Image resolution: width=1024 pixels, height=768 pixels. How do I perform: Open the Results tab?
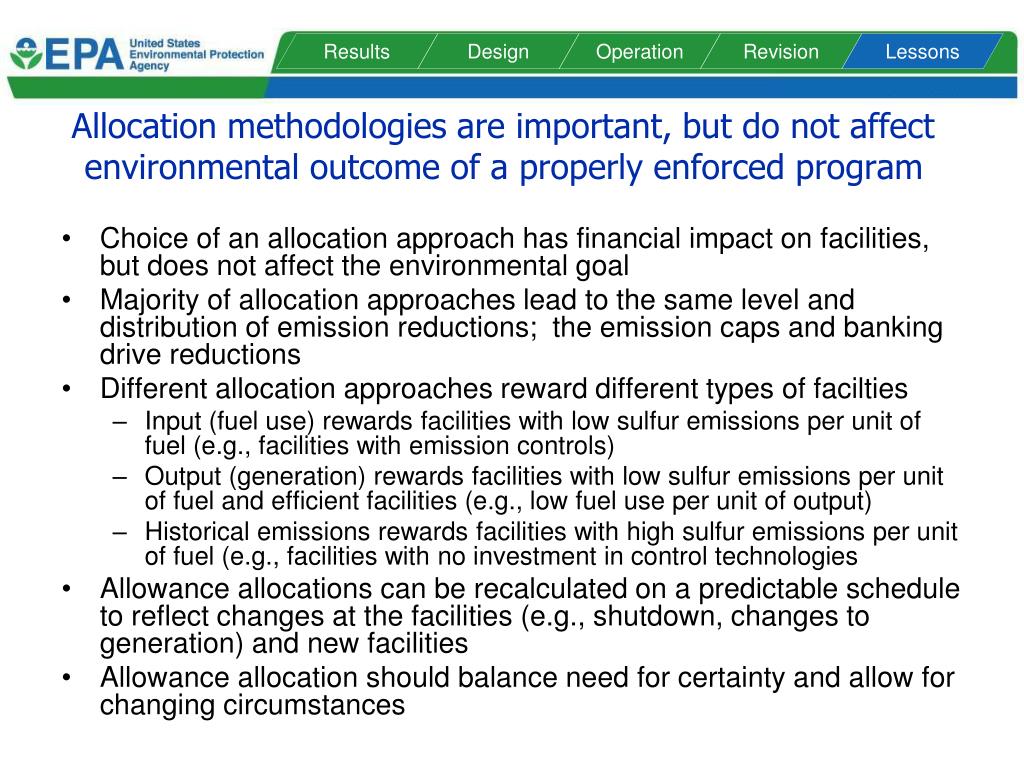tap(357, 52)
